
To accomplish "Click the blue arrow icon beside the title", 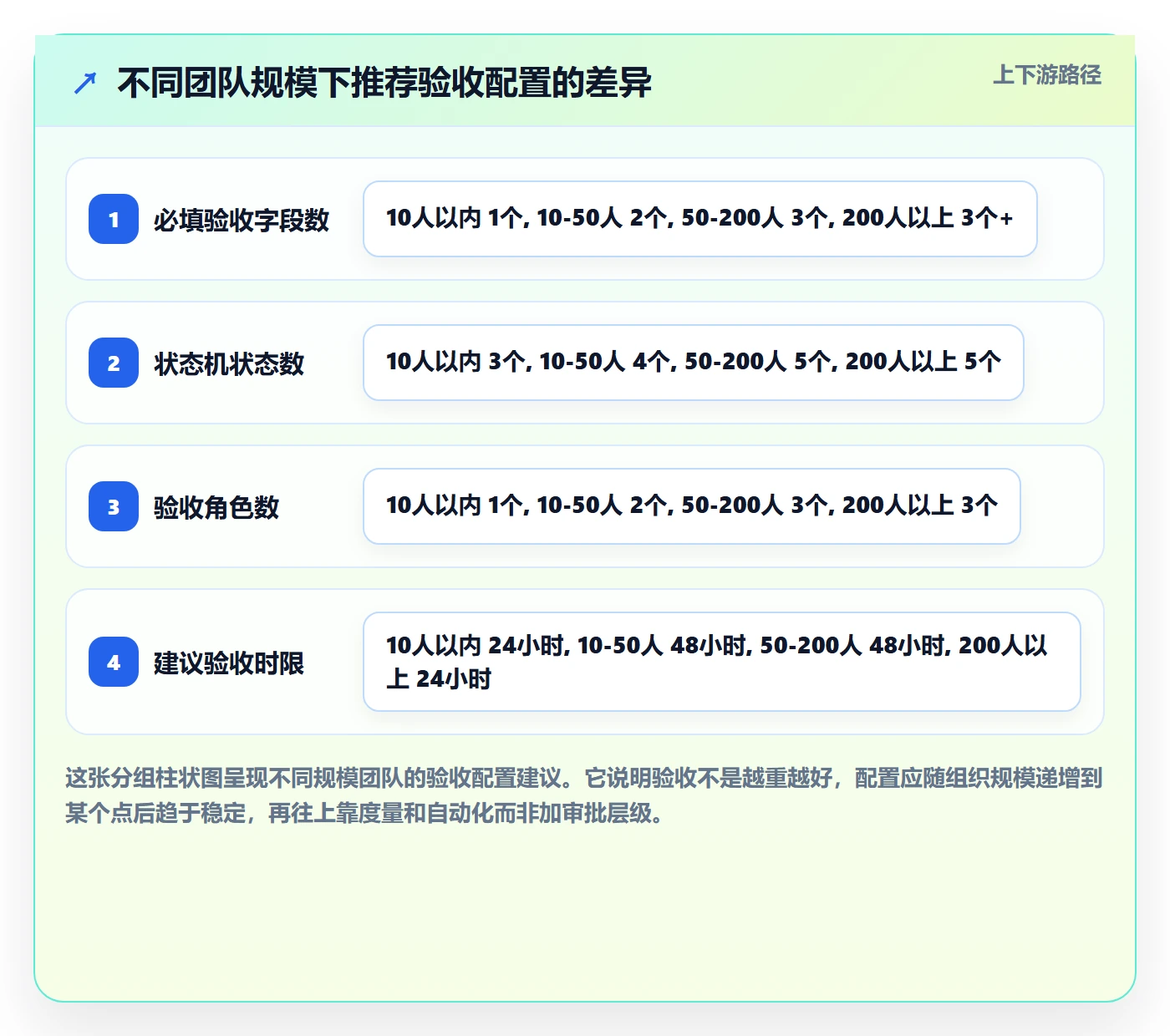I will (85, 83).
